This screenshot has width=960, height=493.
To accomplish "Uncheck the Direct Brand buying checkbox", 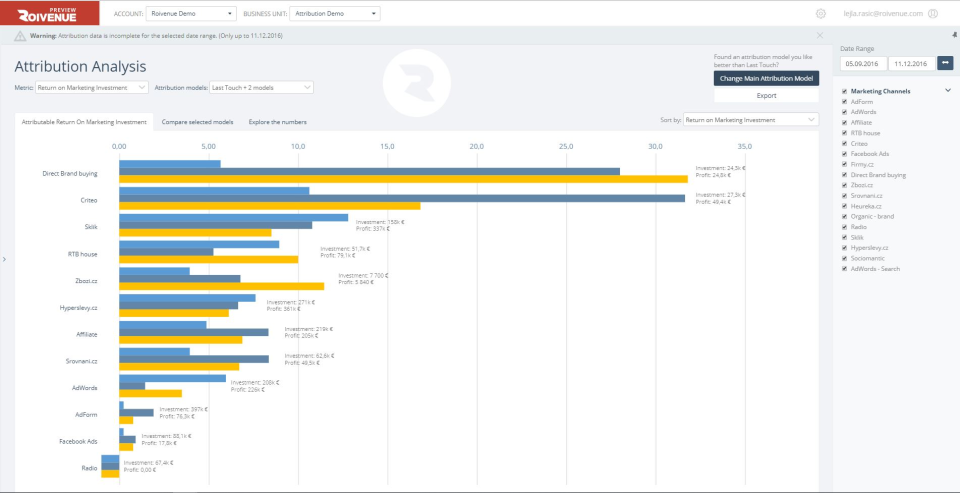I will (x=845, y=175).
